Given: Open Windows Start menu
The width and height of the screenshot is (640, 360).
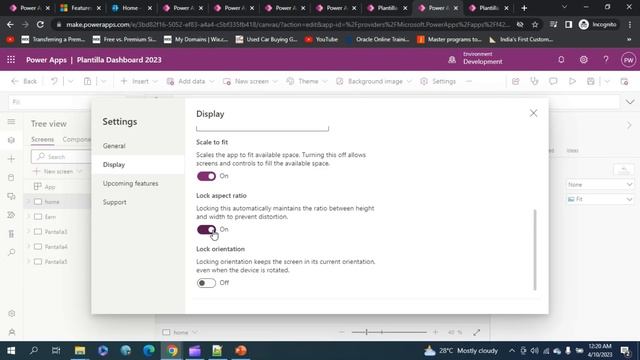Looking at the screenshot, I should click(x=11, y=351).
